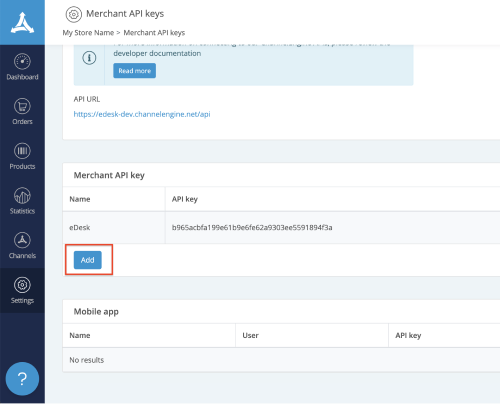Add a new Merchant API key
The height and width of the screenshot is (404, 500).
(x=88, y=260)
